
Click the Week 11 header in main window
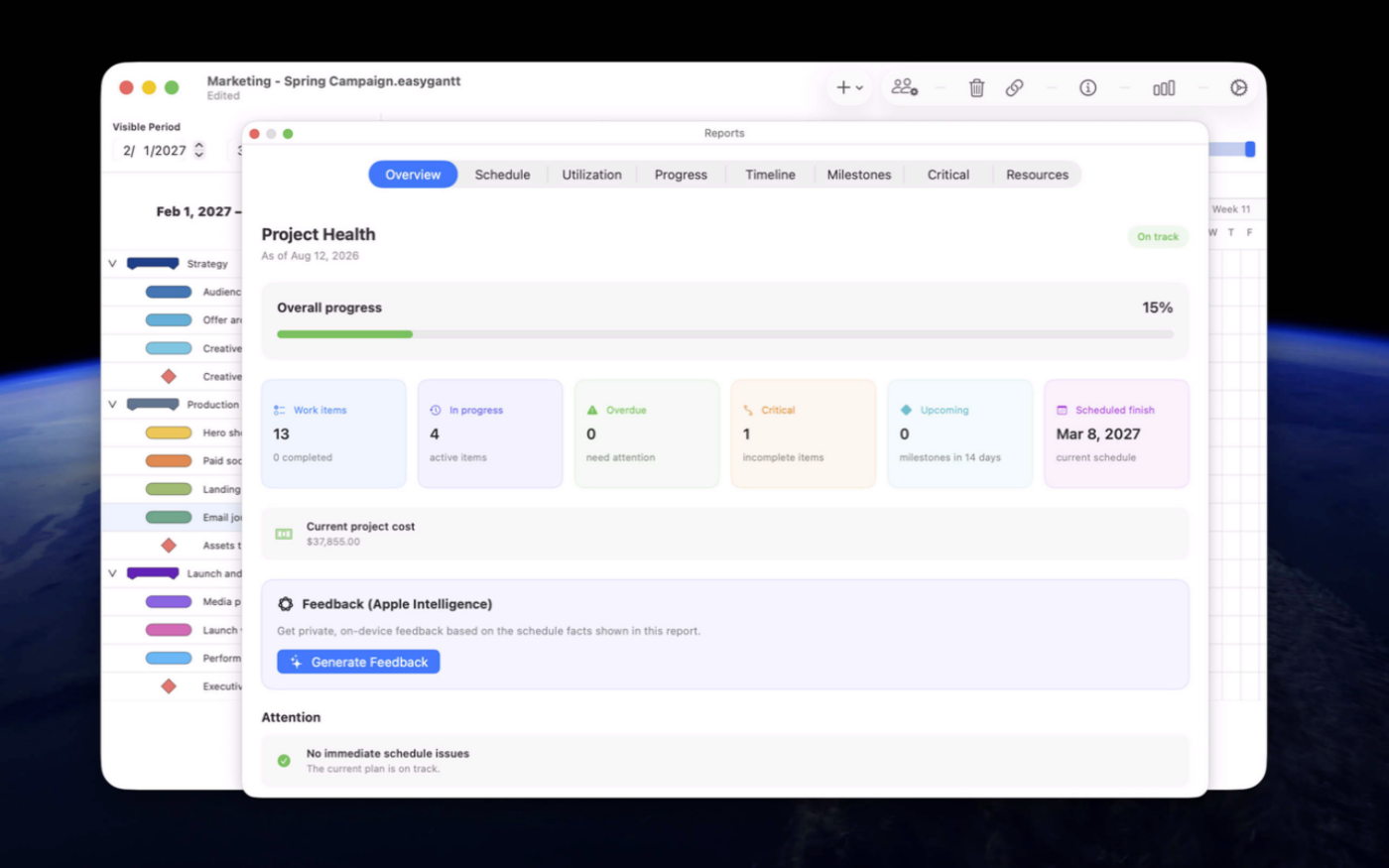[x=1231, y=209]
